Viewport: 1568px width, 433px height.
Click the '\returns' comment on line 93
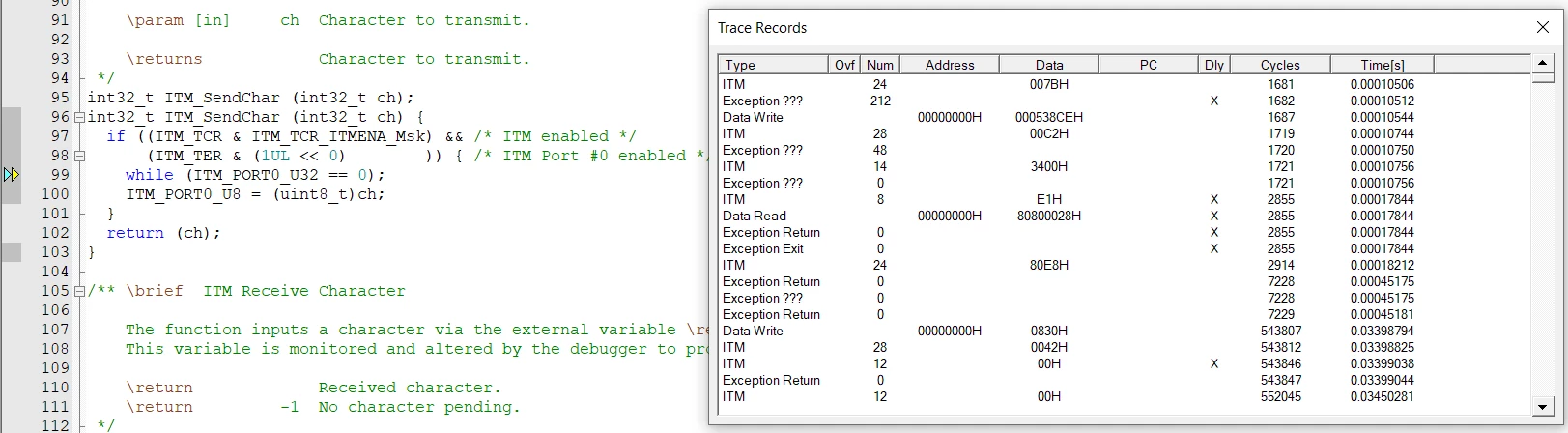164,59
